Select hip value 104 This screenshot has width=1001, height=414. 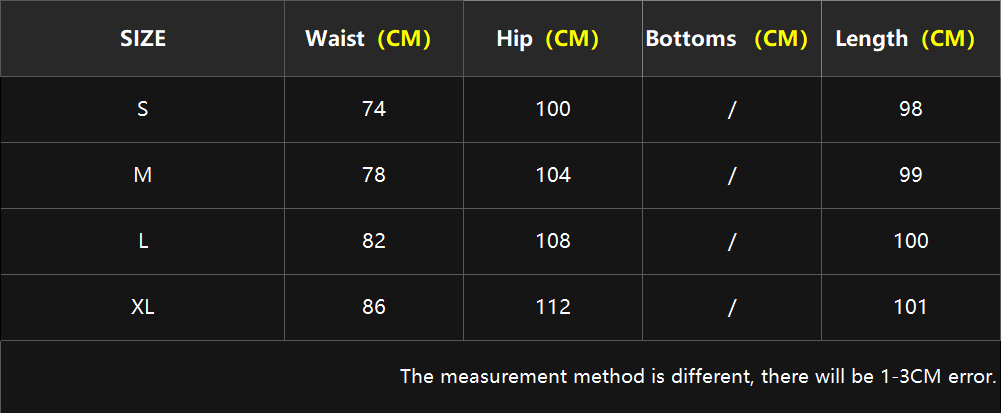(x=553, y=175)
